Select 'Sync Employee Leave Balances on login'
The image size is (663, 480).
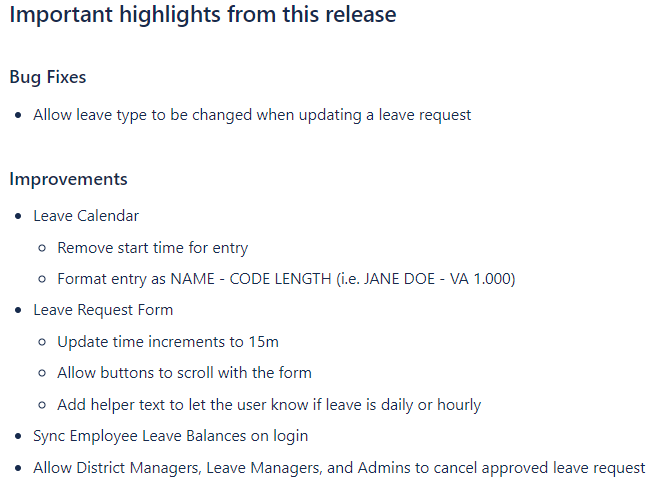pos(171,436)
